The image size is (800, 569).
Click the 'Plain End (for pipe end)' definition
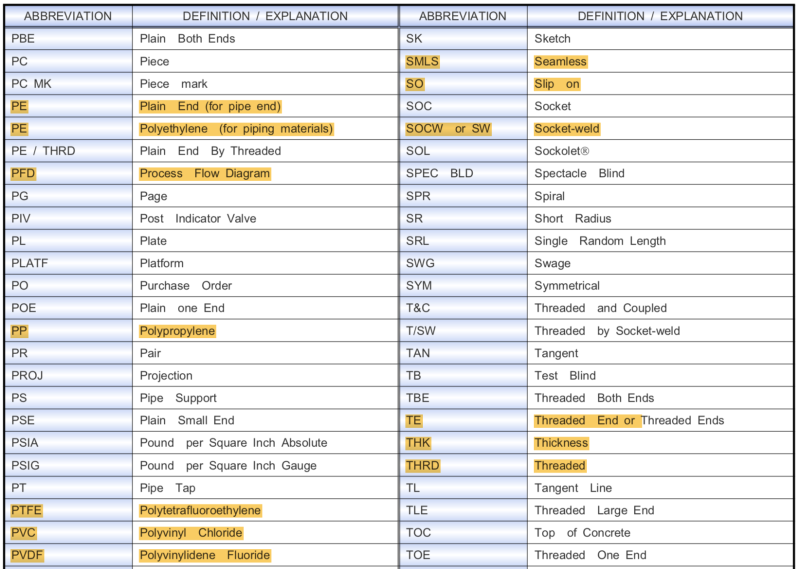210,106
